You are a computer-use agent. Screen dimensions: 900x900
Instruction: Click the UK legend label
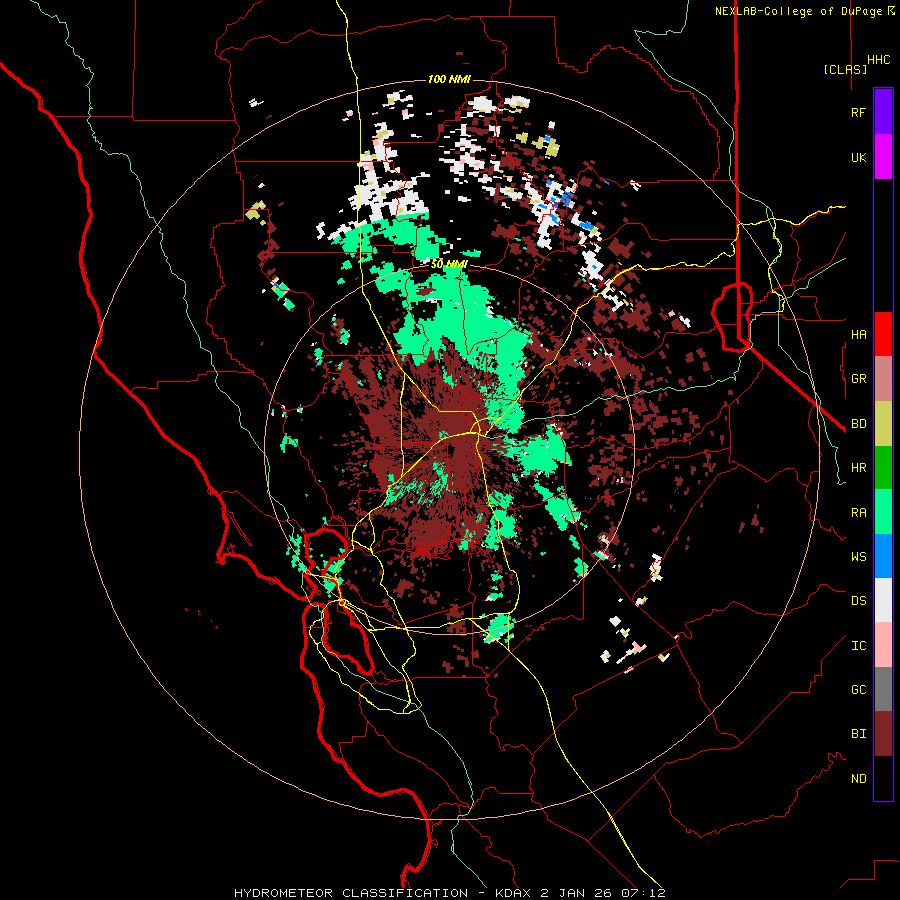(x=858, y=157)
